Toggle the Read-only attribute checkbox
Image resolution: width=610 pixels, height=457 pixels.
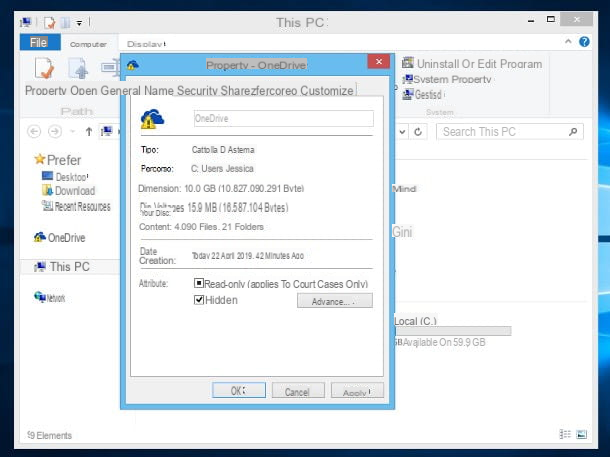click(199, 283)
